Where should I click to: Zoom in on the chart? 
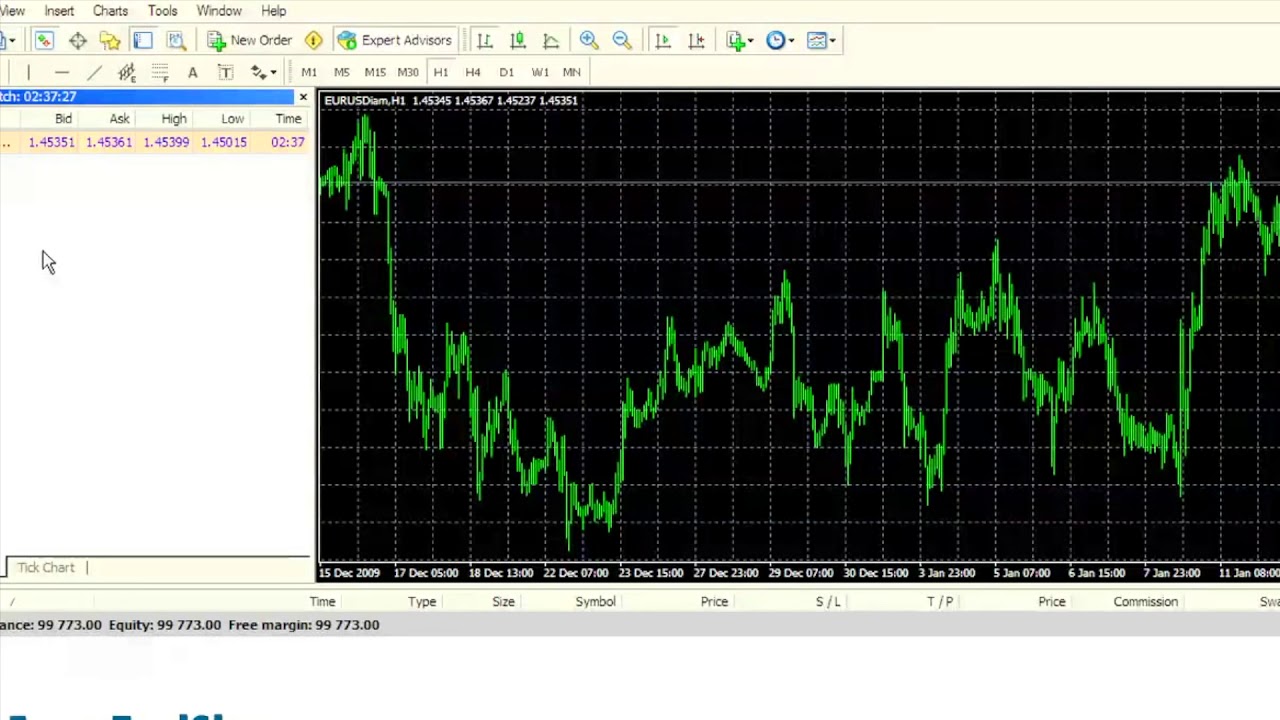(x=589, y=40)
